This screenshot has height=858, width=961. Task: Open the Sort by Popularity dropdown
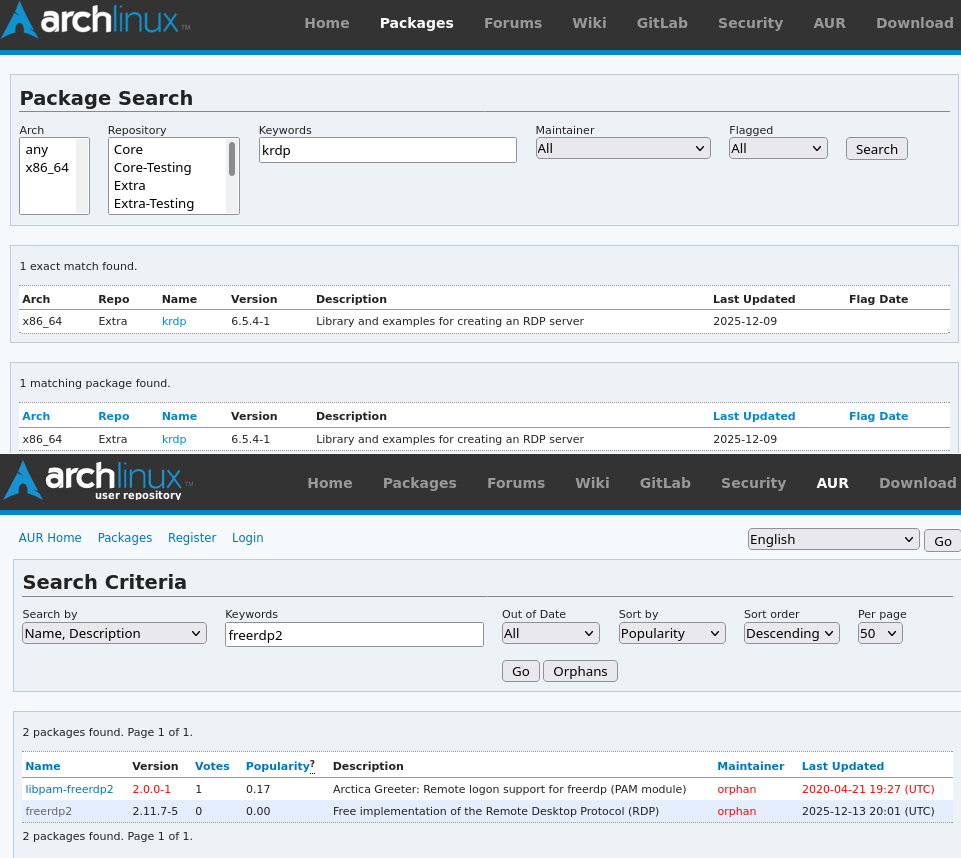tap(672, 634)
